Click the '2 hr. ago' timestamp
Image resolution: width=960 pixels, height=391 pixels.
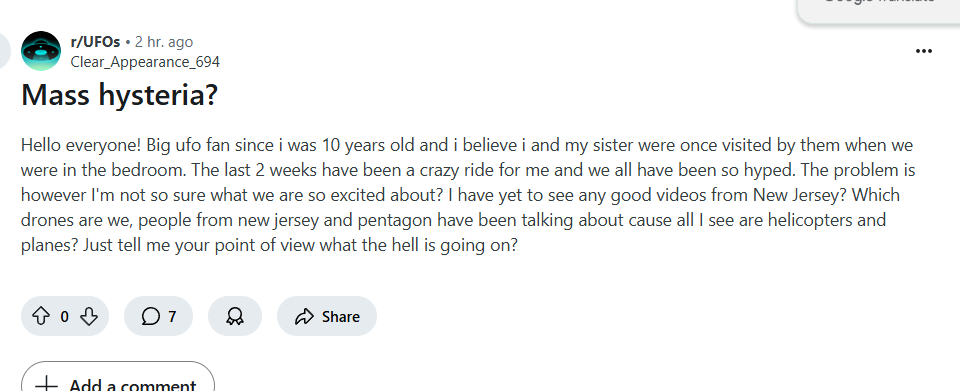(163, 42)
